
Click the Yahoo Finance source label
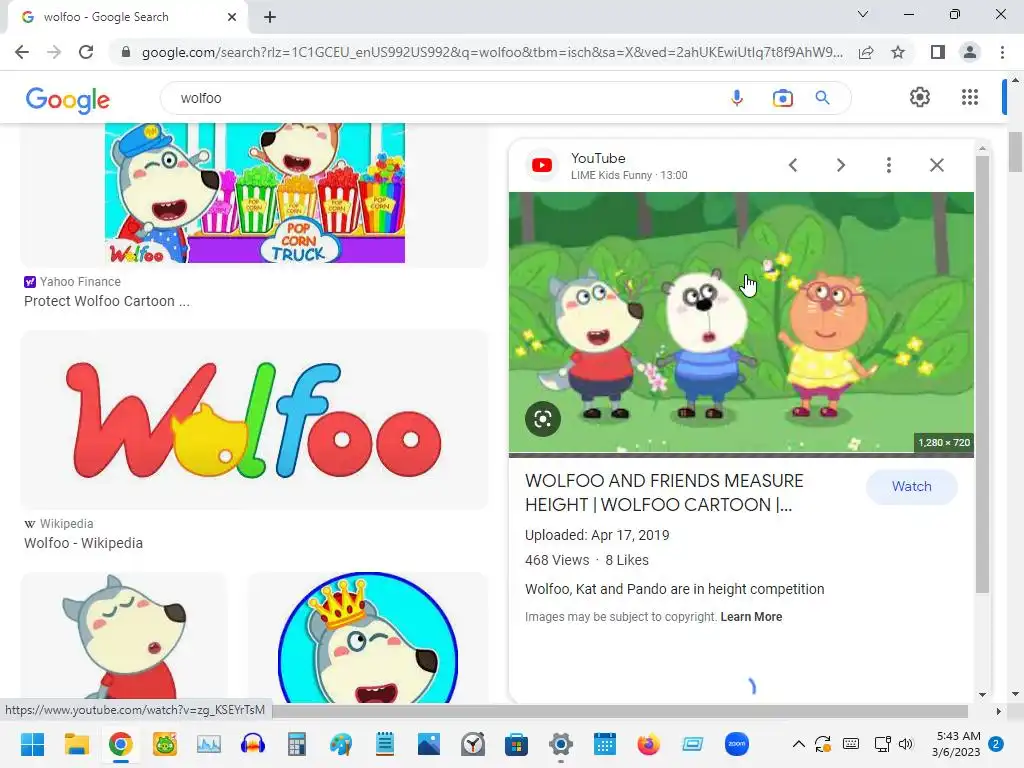pos(80,281)
